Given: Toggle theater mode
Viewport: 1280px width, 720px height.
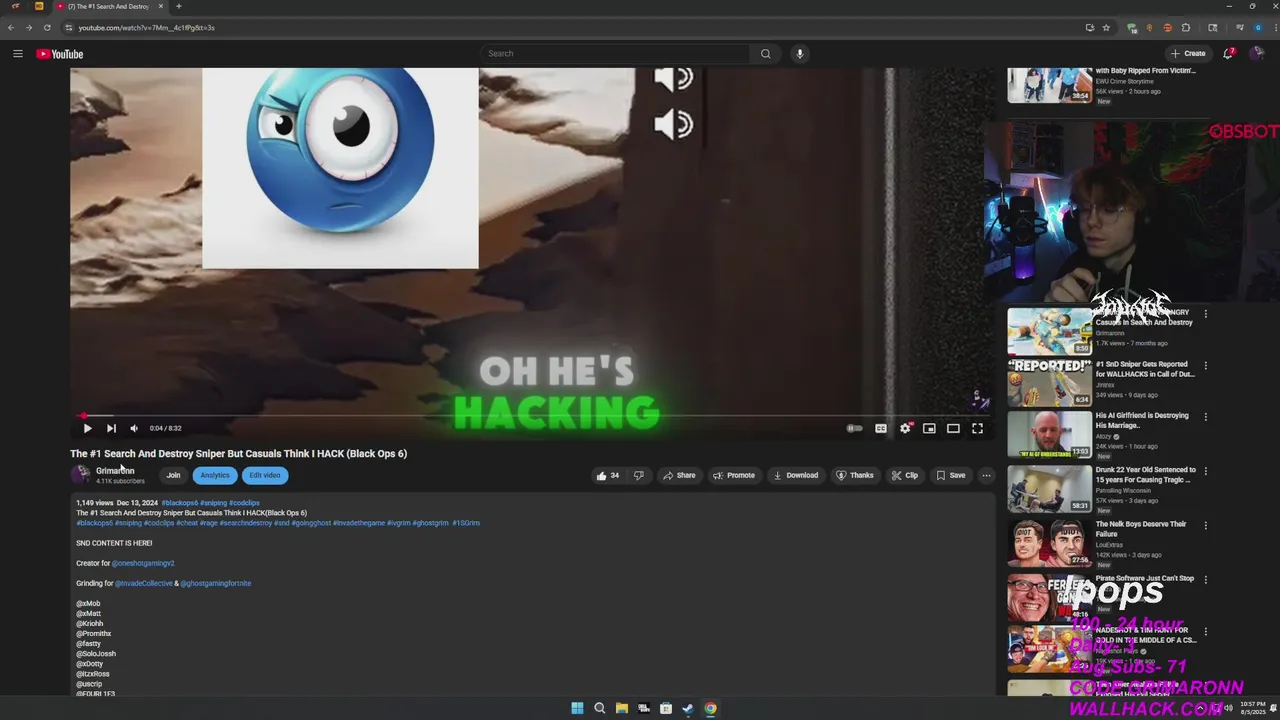Looking at the screenshot, I should 953,428.
